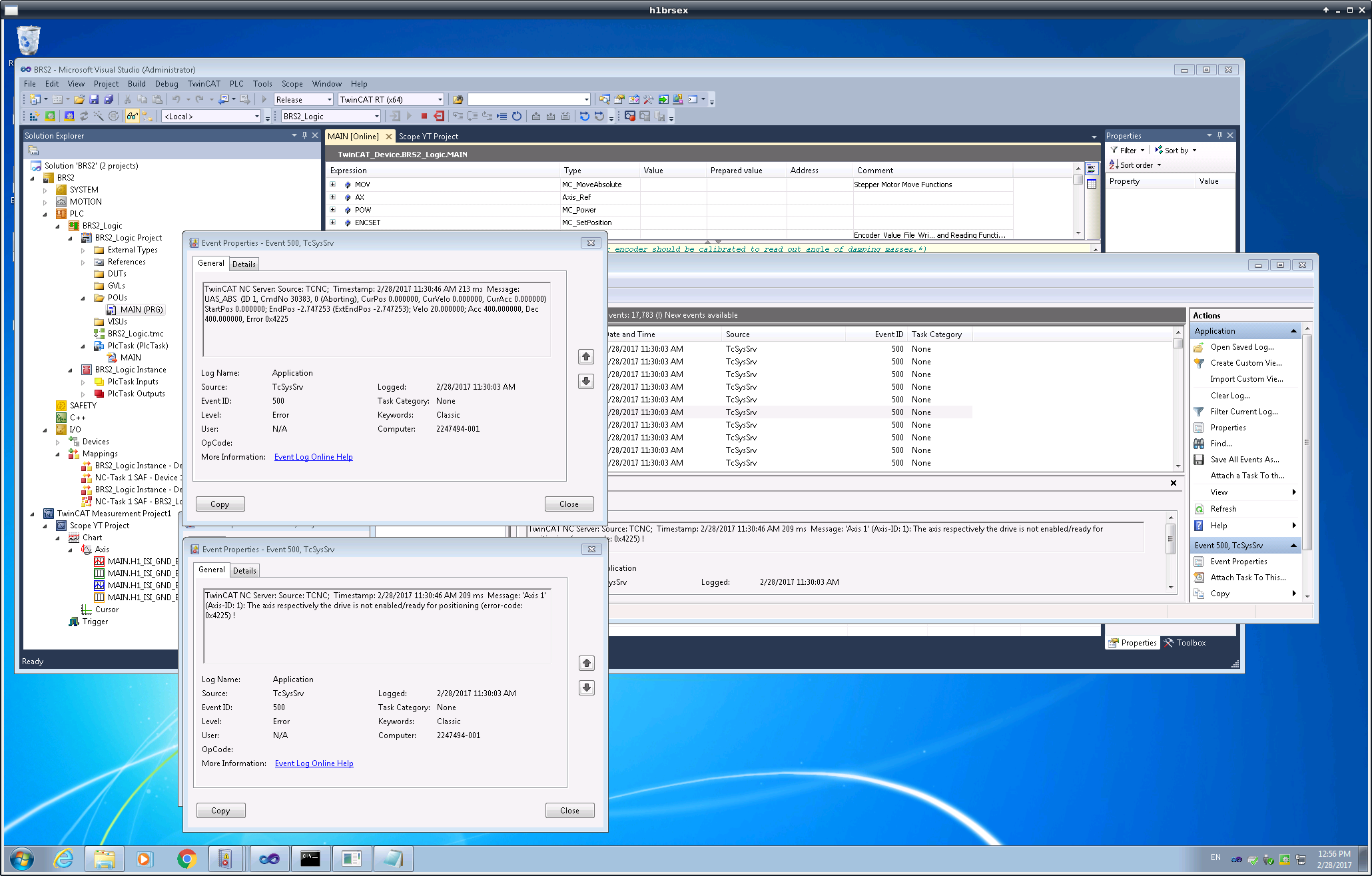This screenshot has height=876, width=1372.
Task: Toggle Show Online Data glasses icon
Action: click(x=132, y=117)
